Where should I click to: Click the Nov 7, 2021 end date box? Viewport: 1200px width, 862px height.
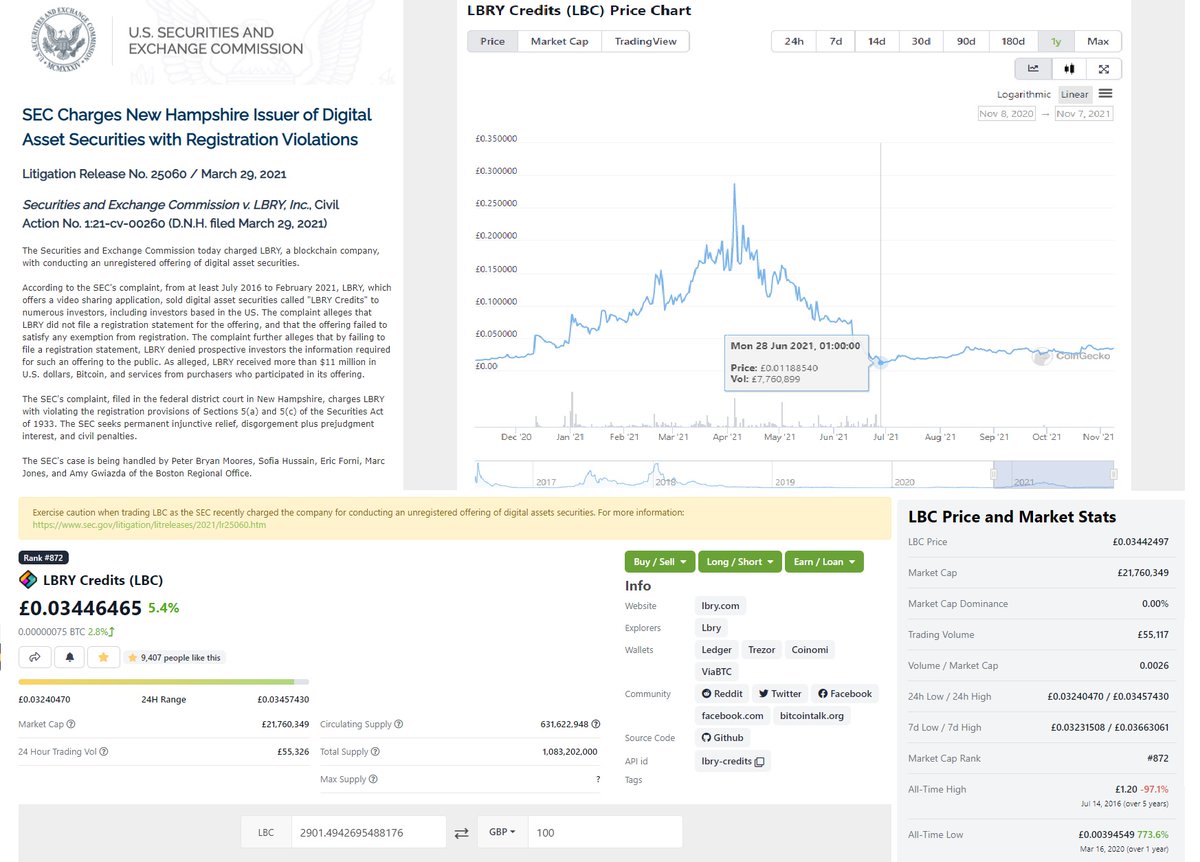point(1084,114)
